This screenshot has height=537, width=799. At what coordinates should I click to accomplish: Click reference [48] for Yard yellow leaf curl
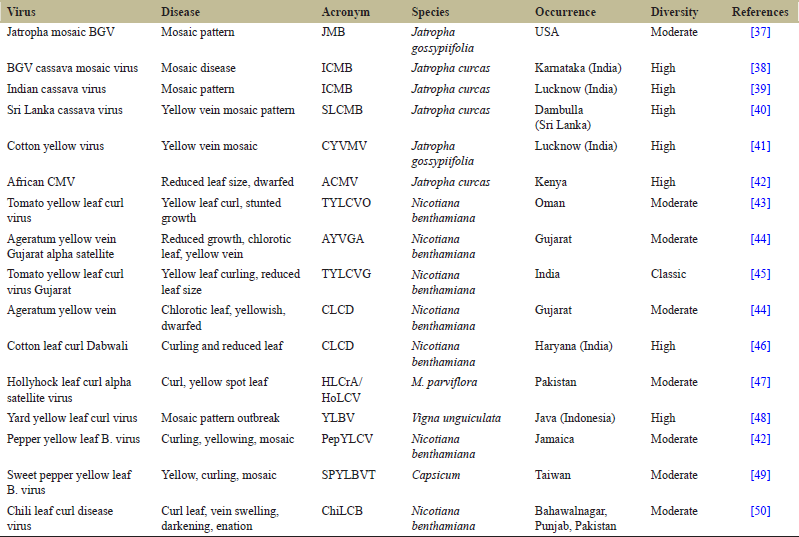[760, 418]
